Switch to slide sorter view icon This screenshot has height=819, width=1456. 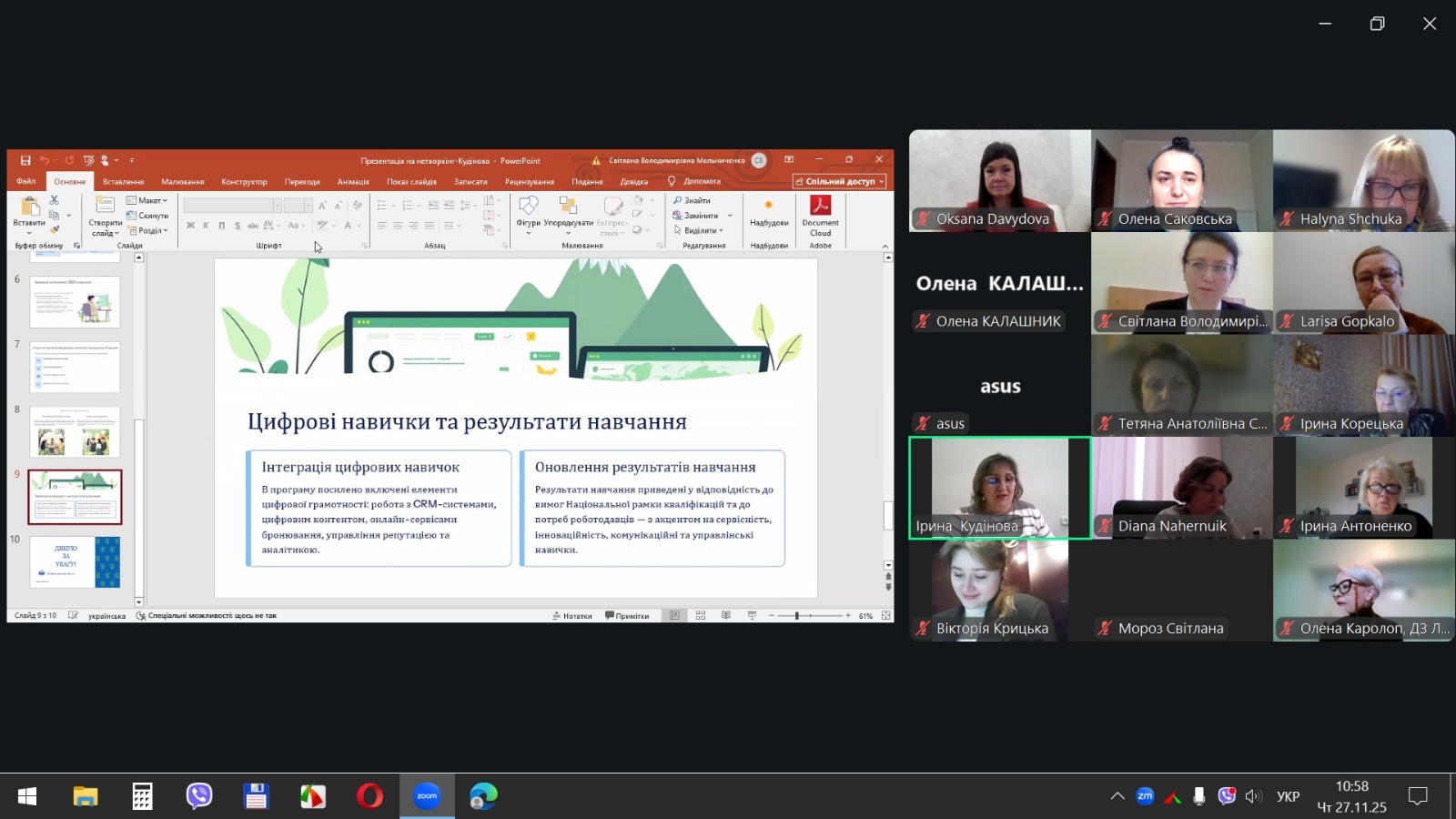(701, 616)
